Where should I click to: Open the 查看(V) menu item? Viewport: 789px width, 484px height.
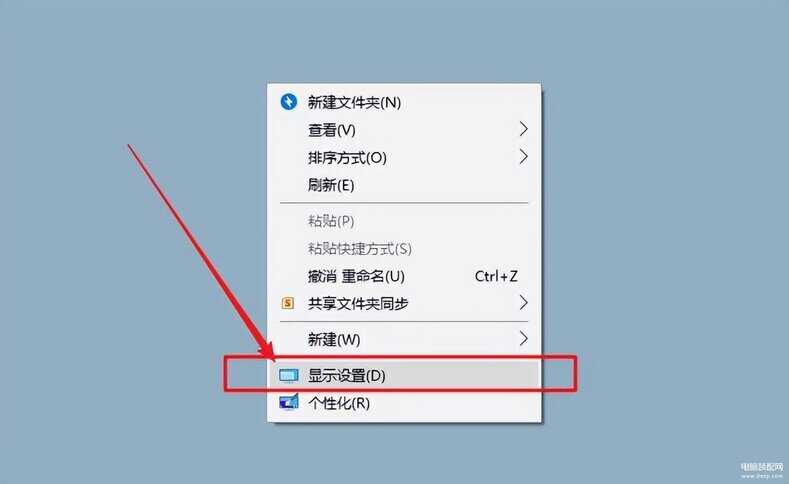[x=405, y=130]
